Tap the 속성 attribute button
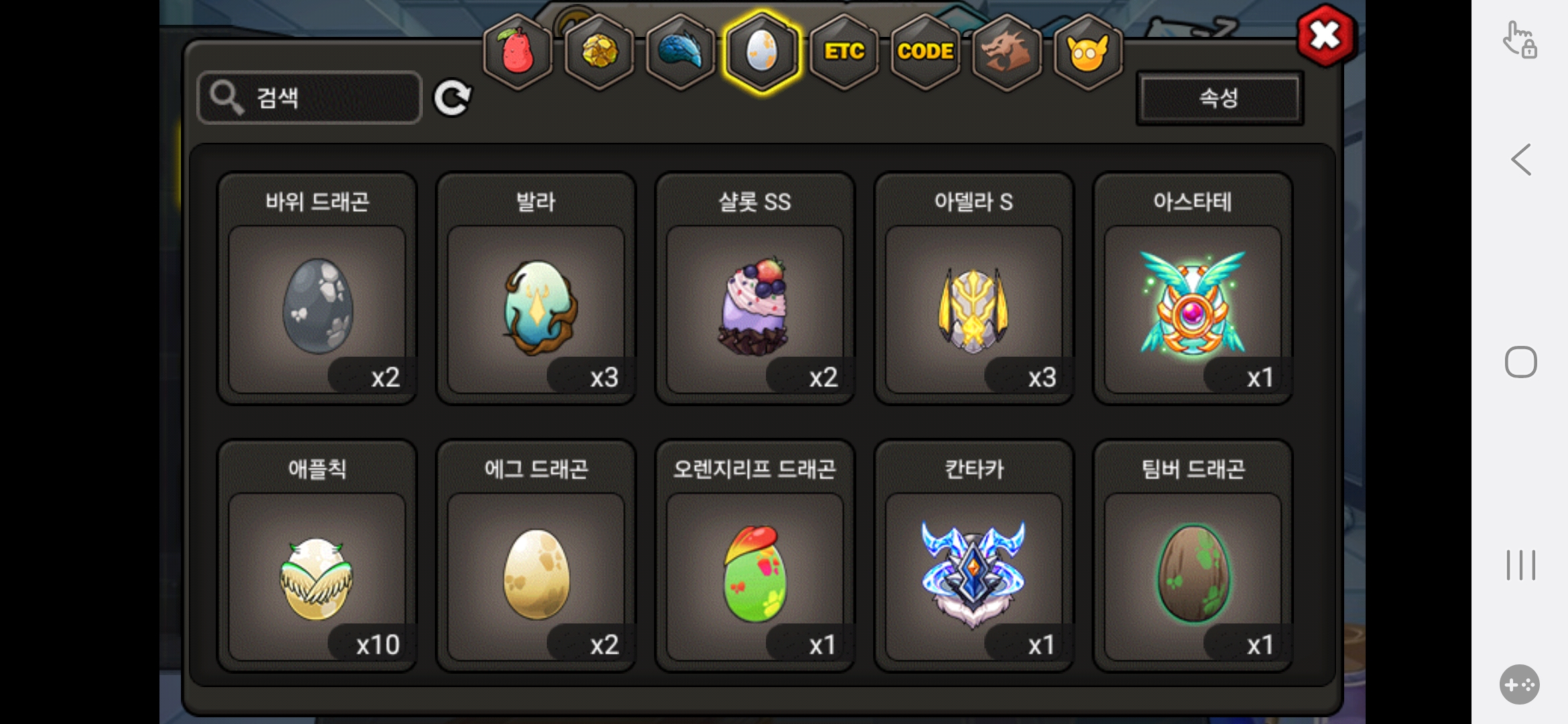 pyautogui.click(x=1220, y=98)
